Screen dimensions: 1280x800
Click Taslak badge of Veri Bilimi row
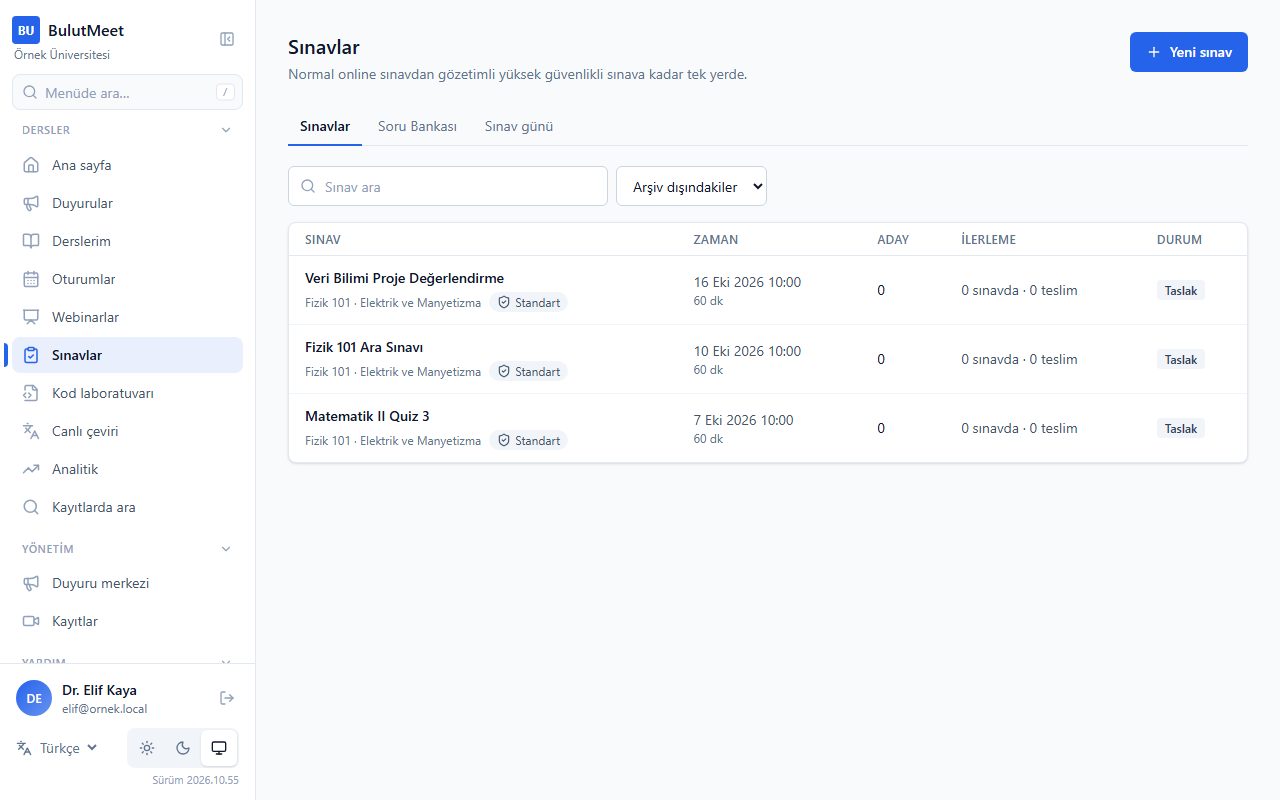tap(1181, 290)
